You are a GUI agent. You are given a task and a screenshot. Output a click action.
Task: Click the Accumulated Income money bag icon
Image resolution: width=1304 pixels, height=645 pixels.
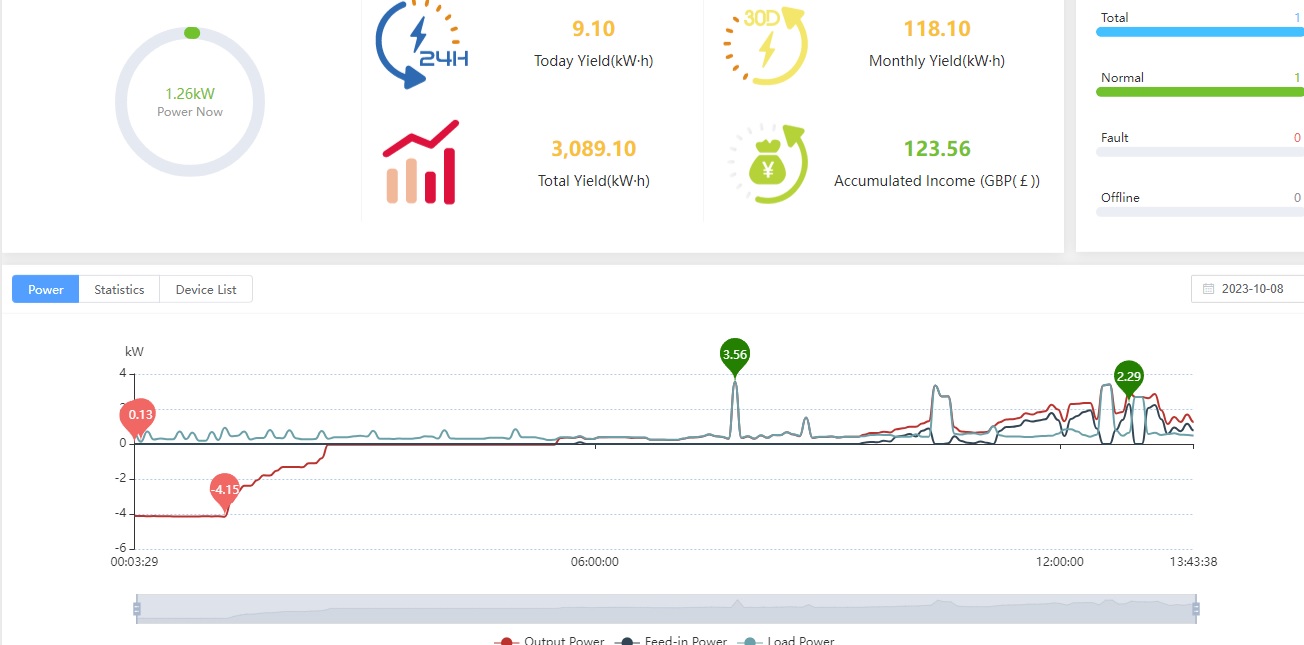click(x=767, y=165)
